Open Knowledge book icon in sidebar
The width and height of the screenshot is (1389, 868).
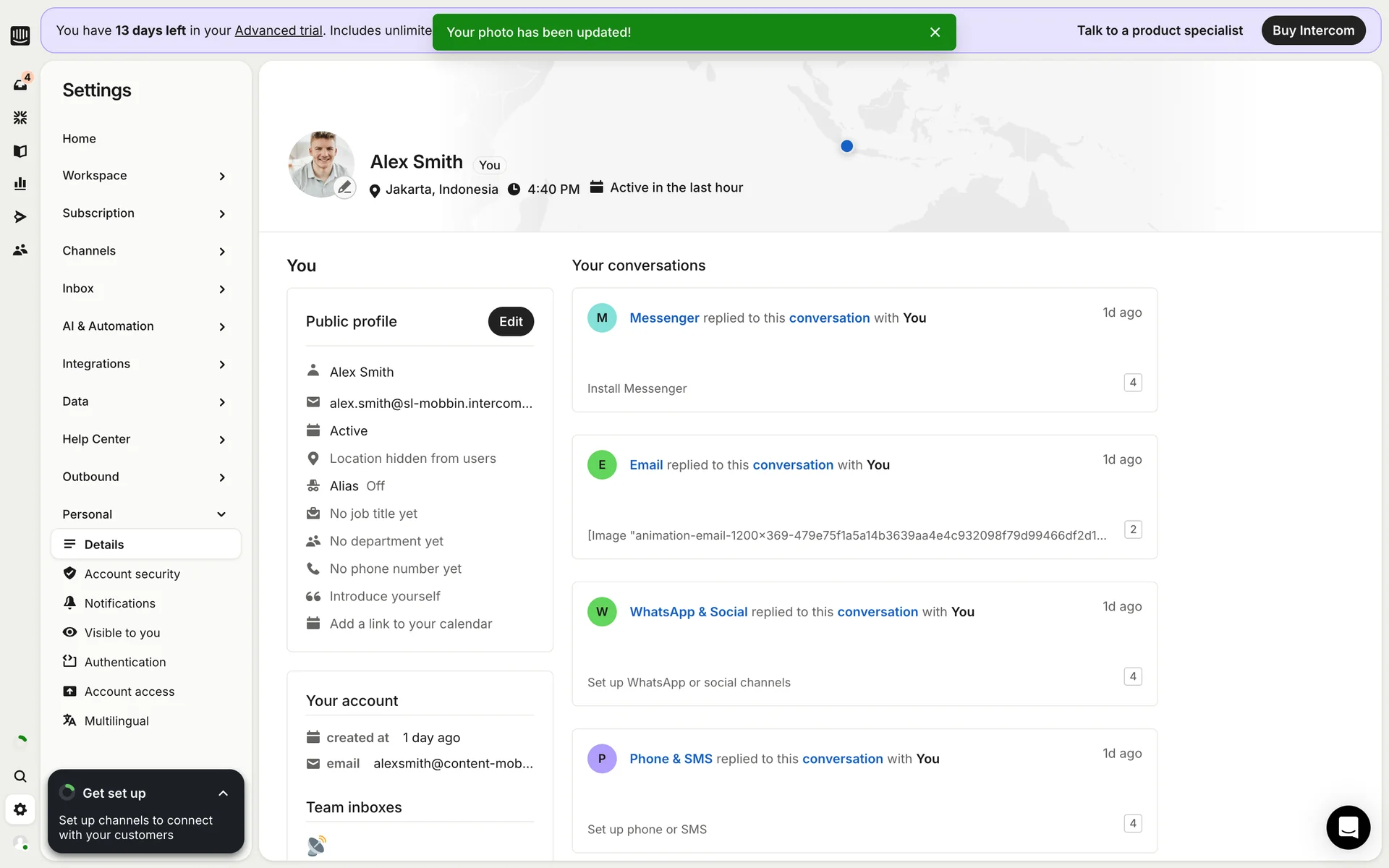pos(20,150)
